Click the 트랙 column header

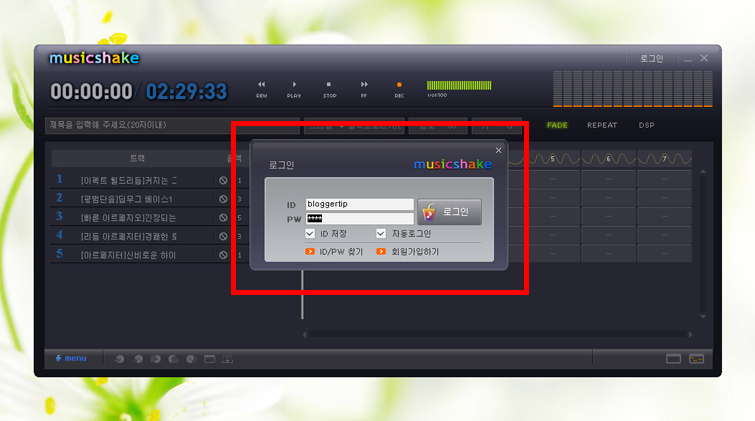coord(137,158)
